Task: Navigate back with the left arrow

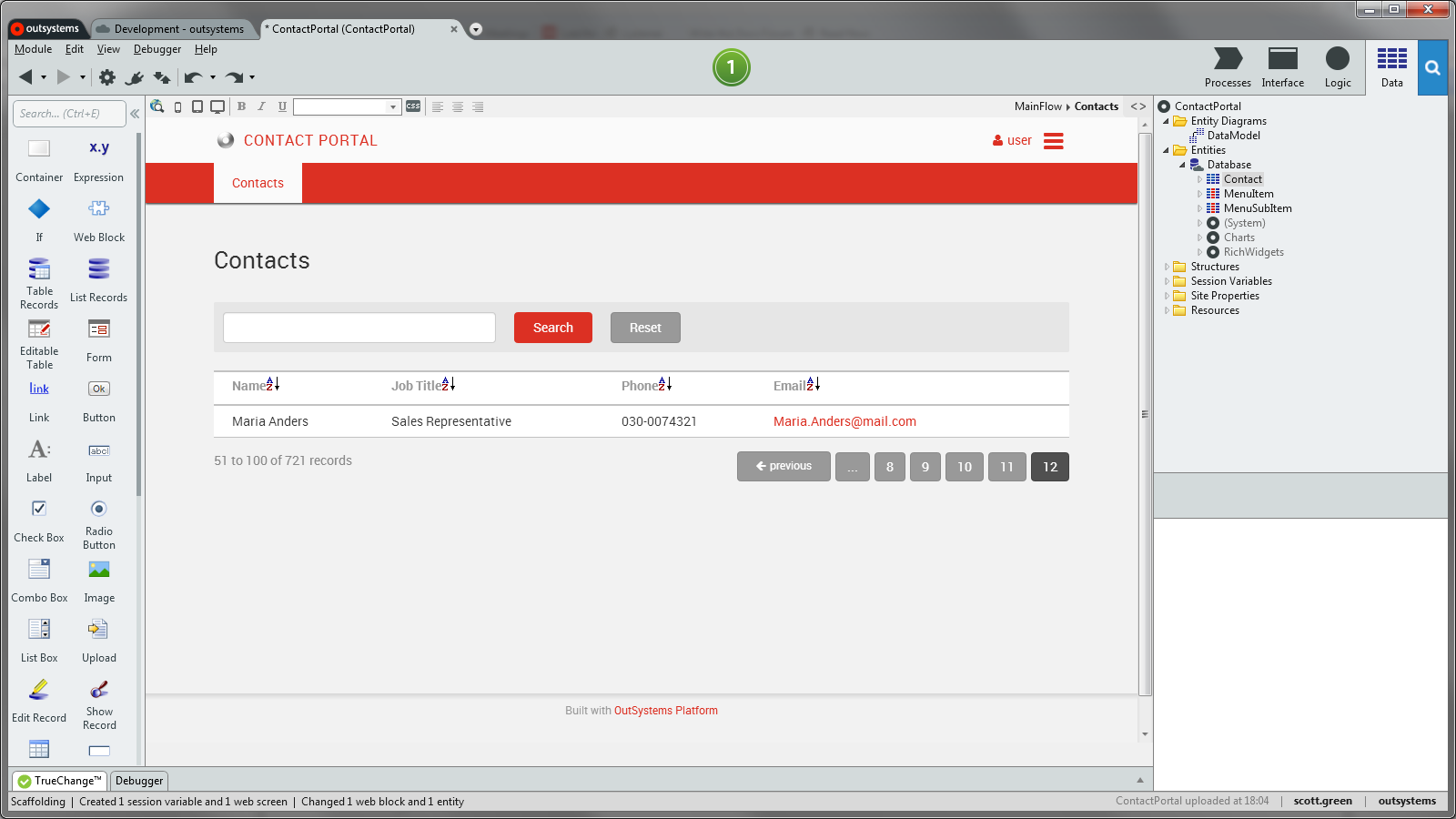Action: (25, 77)
